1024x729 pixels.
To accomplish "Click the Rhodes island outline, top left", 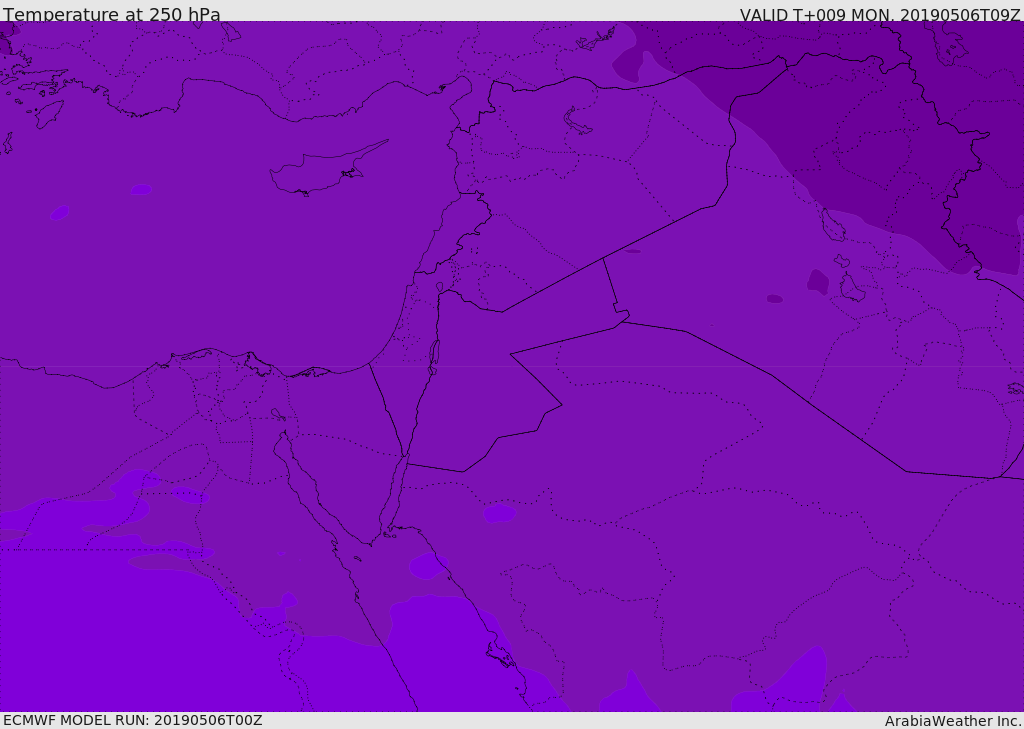I will [x=48, y=113].
